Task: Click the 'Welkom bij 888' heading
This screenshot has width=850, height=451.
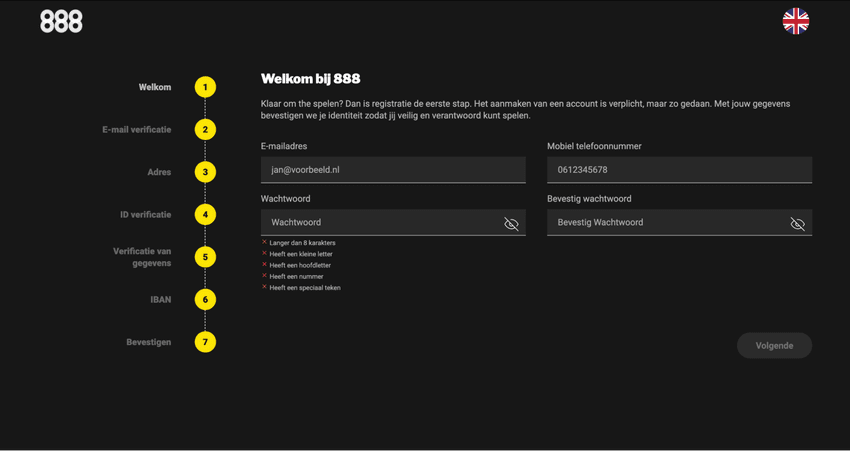Action: (311, 79)
